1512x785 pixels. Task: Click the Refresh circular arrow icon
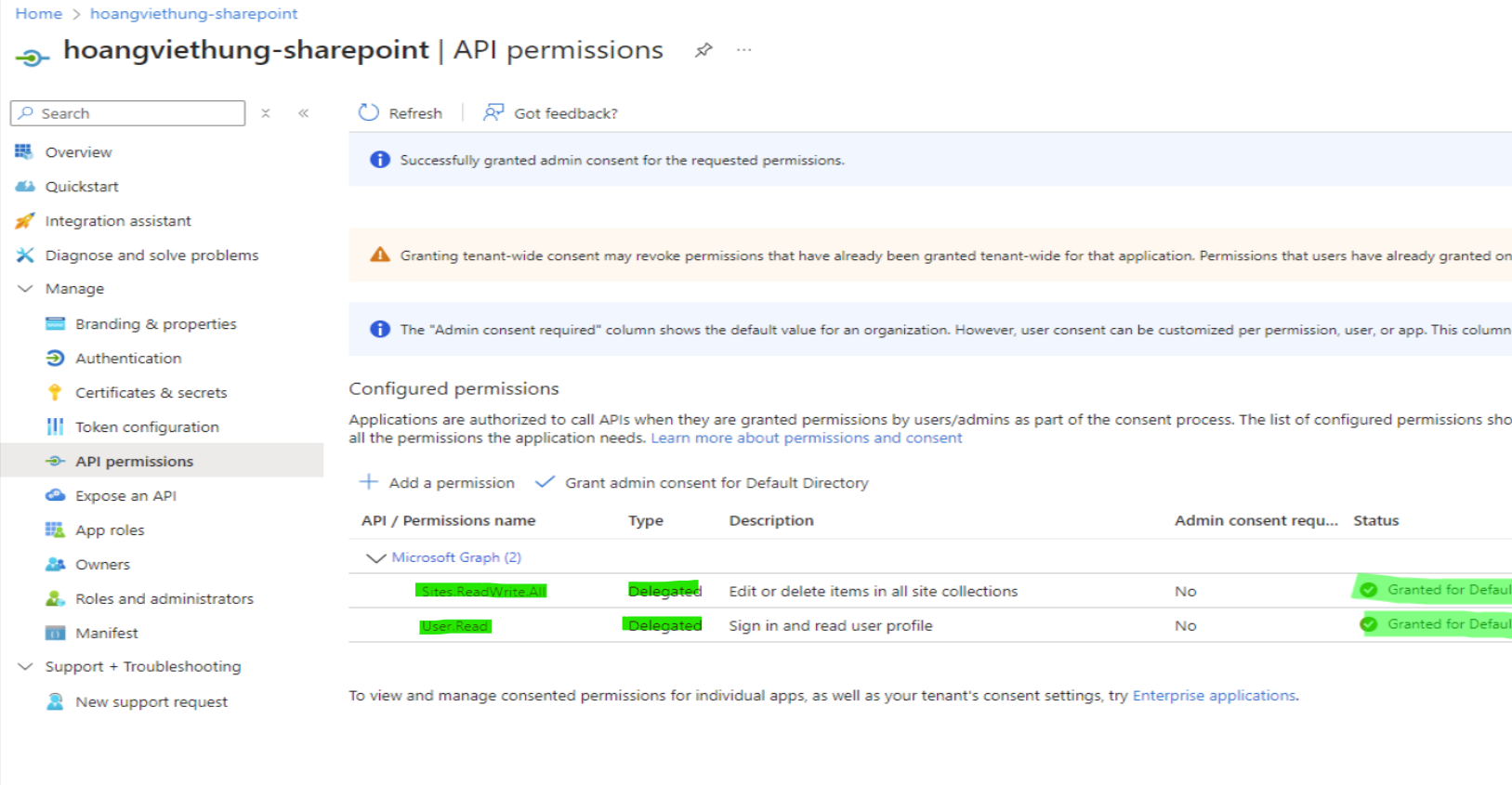pyautogui.click(x=369, y=112)
